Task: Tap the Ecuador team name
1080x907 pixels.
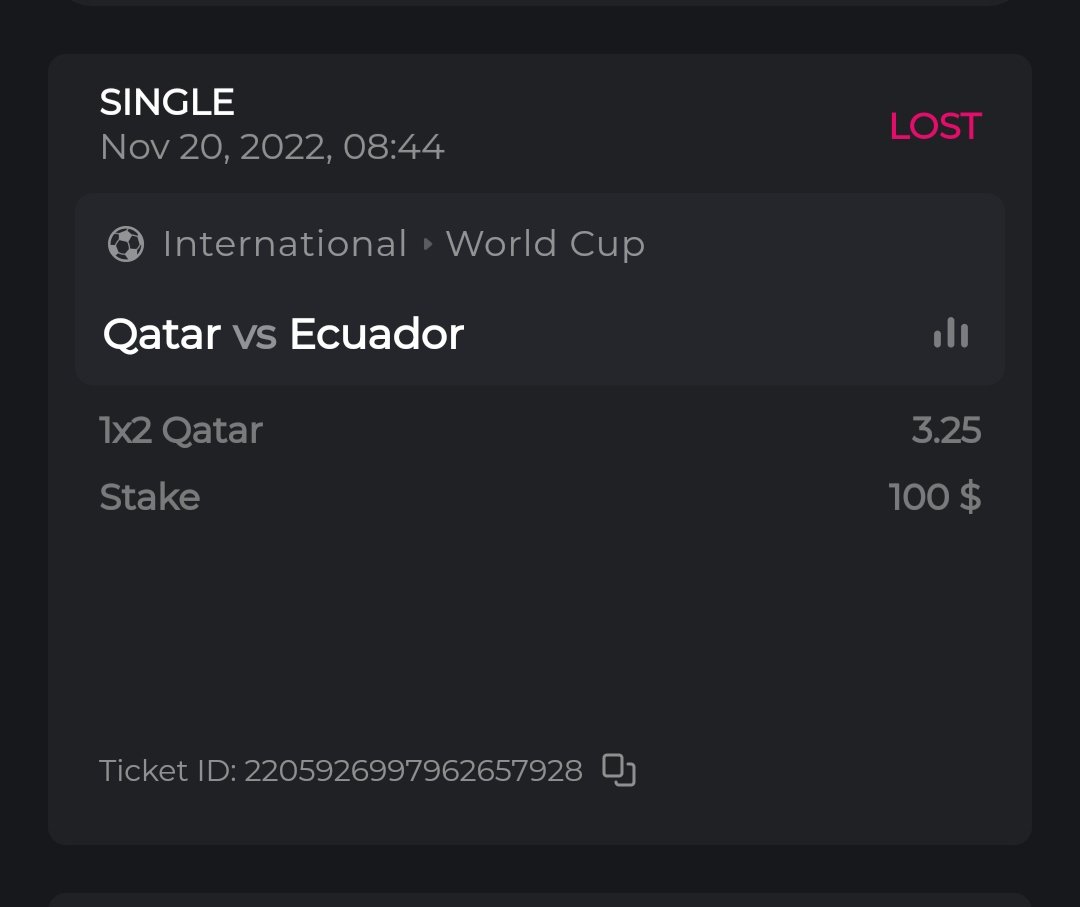Action: (376, 334)
